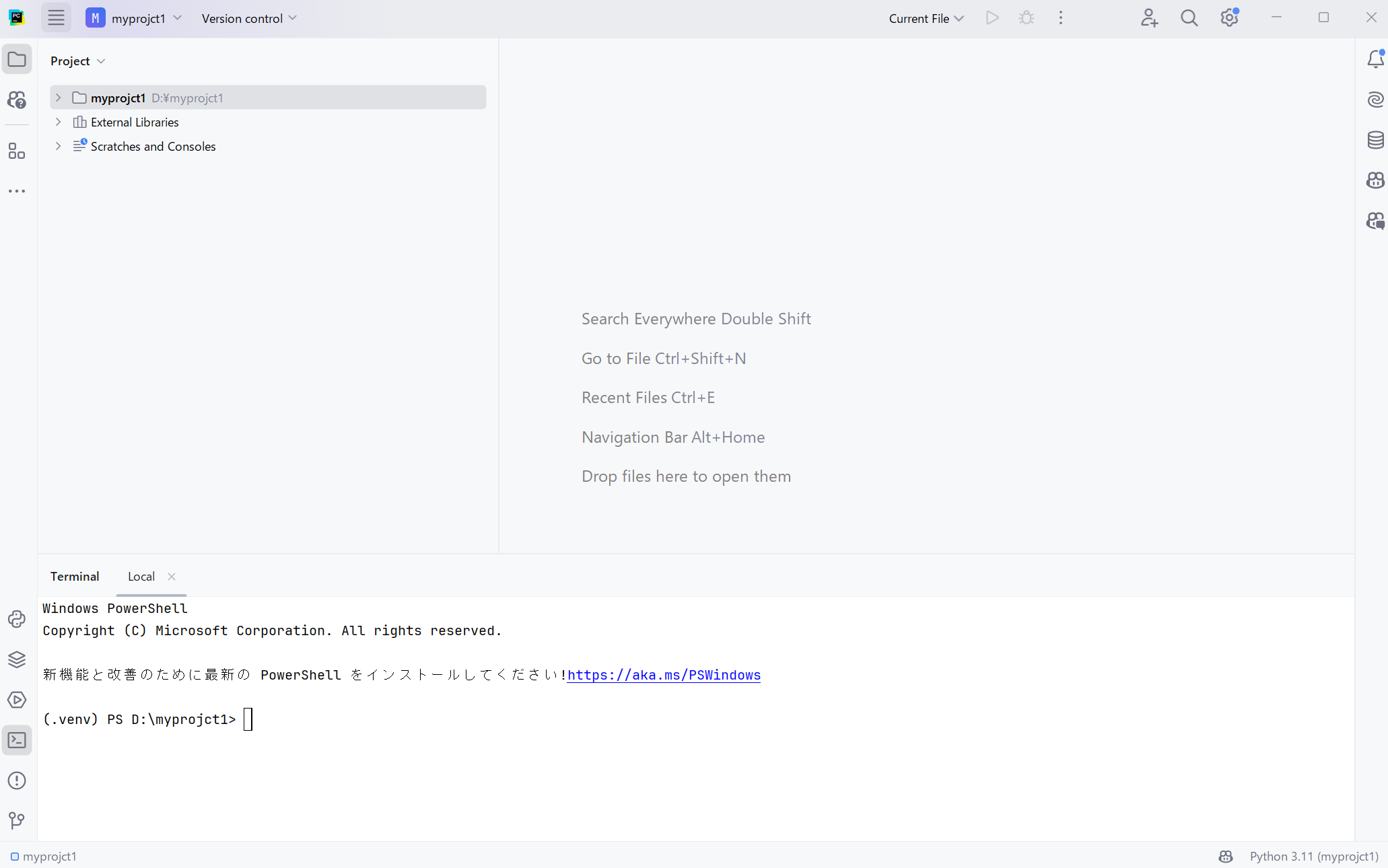
Task: Select the Python 3.11 interpreter in the status bar
Action: [1313, 857]
